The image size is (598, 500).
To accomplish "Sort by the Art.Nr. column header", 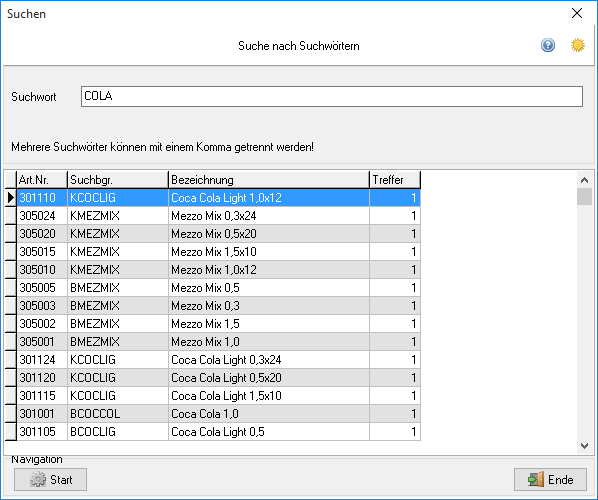I will click(x=42, y=180).
